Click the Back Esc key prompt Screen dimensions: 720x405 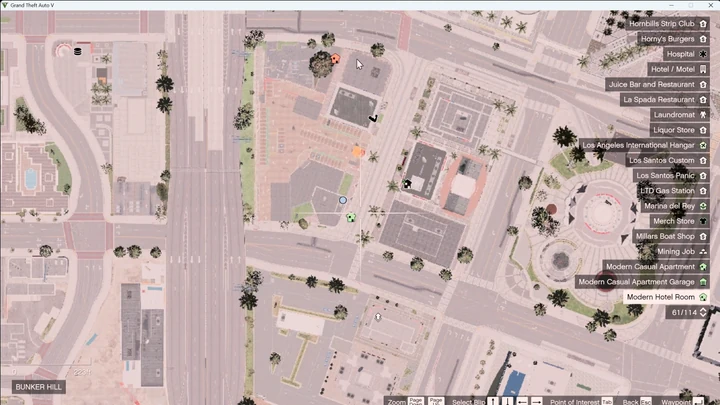click(646, 401)
